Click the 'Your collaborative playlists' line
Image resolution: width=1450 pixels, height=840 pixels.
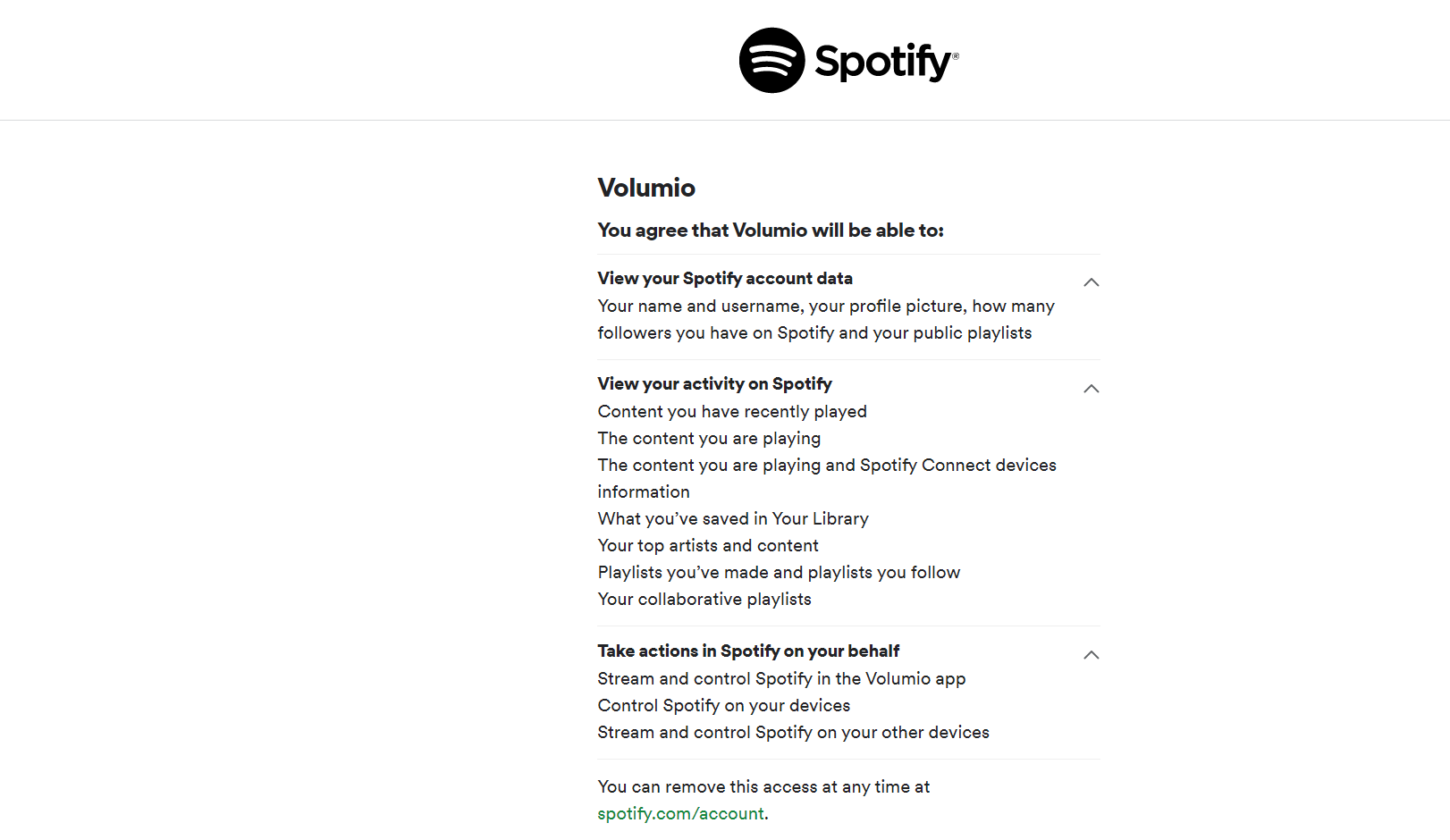pyautogui.click(x=704, y=600)
